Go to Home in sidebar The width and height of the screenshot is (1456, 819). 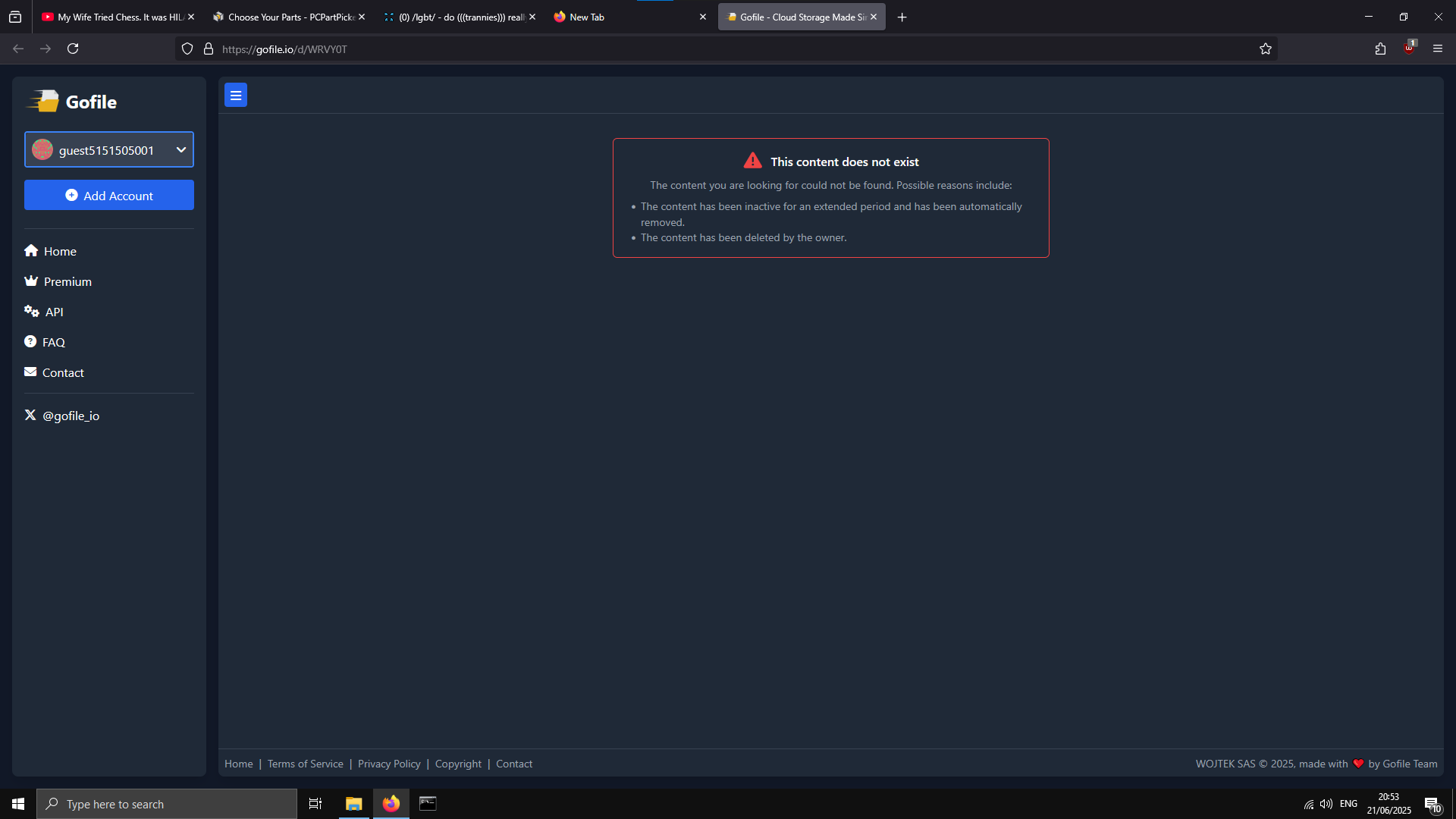coord(50,251)
